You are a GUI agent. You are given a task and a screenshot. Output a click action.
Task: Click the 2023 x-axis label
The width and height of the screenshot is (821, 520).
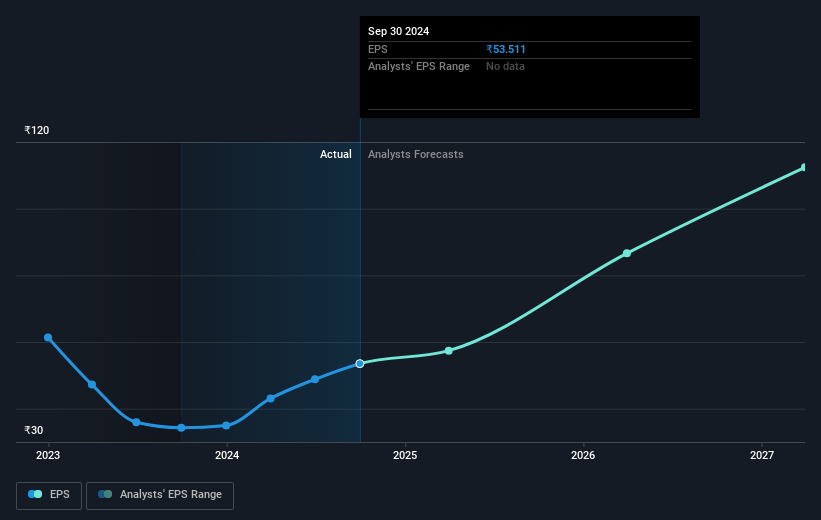point(48,456)
